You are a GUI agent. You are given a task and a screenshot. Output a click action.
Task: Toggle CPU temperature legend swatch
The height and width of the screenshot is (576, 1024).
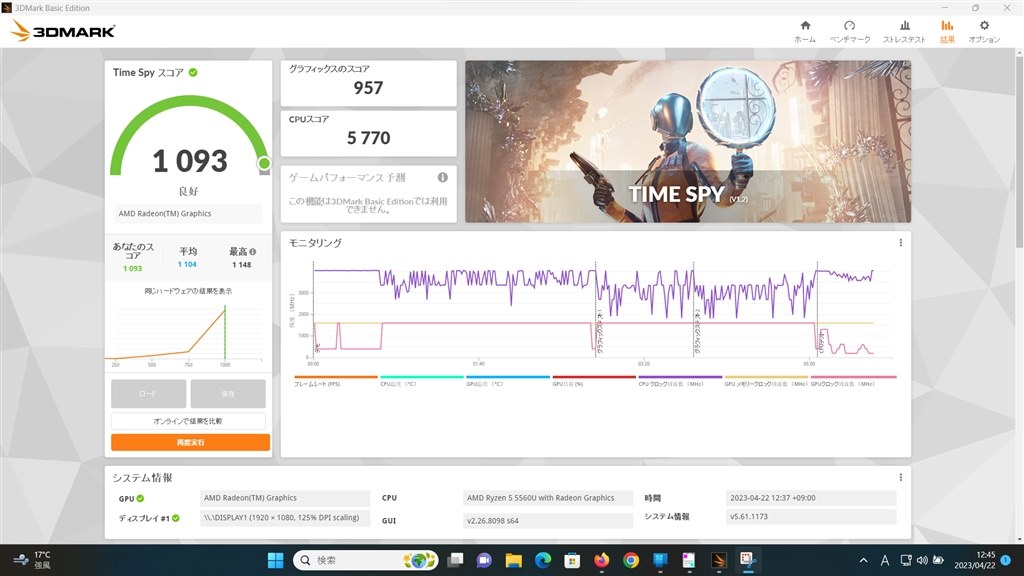click(x=422, y=377)
